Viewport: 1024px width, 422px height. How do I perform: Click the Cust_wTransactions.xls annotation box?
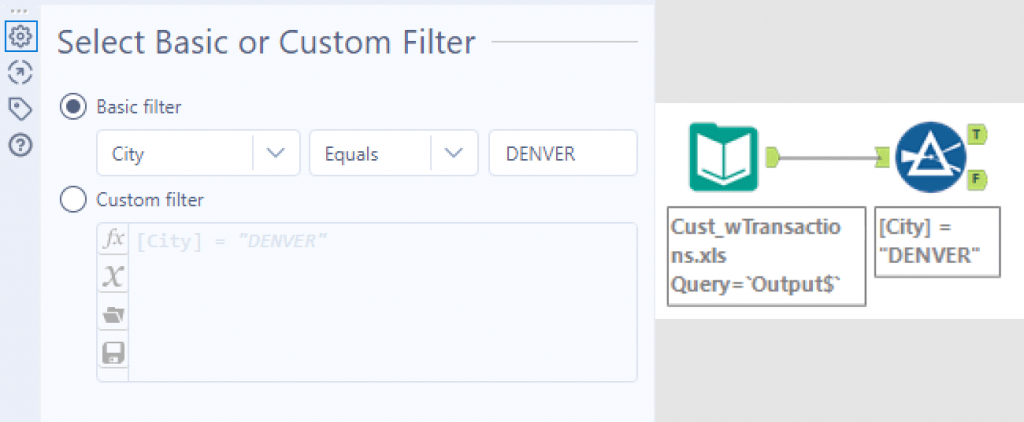[x=766, y=257]
